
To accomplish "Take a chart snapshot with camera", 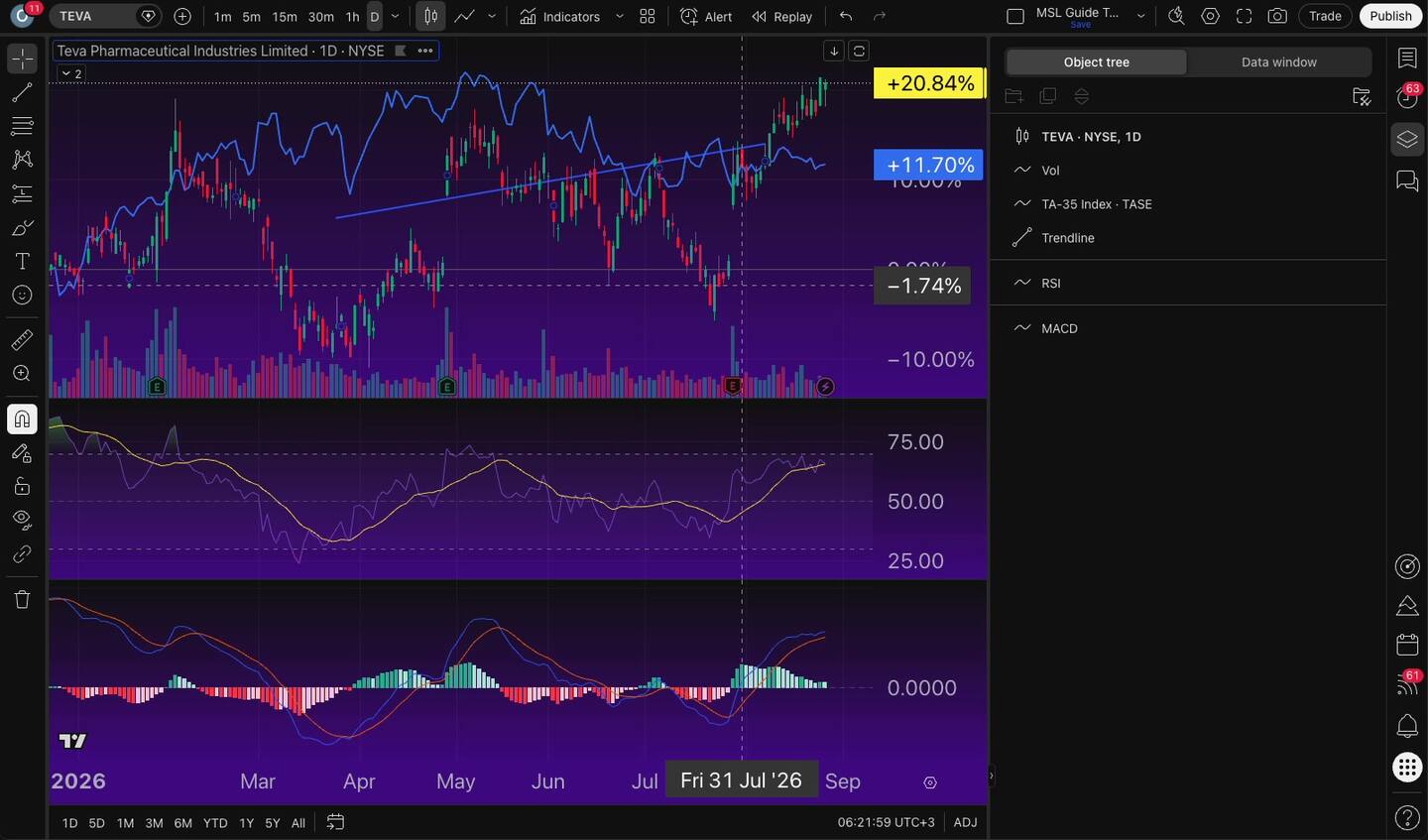I will coord(1277,16).
